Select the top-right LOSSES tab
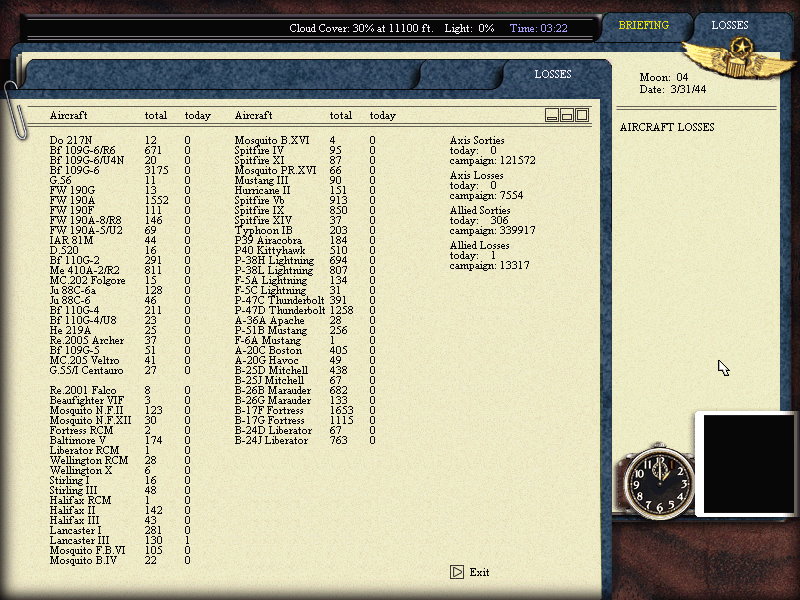800x600 pixels. click(730, 26)
